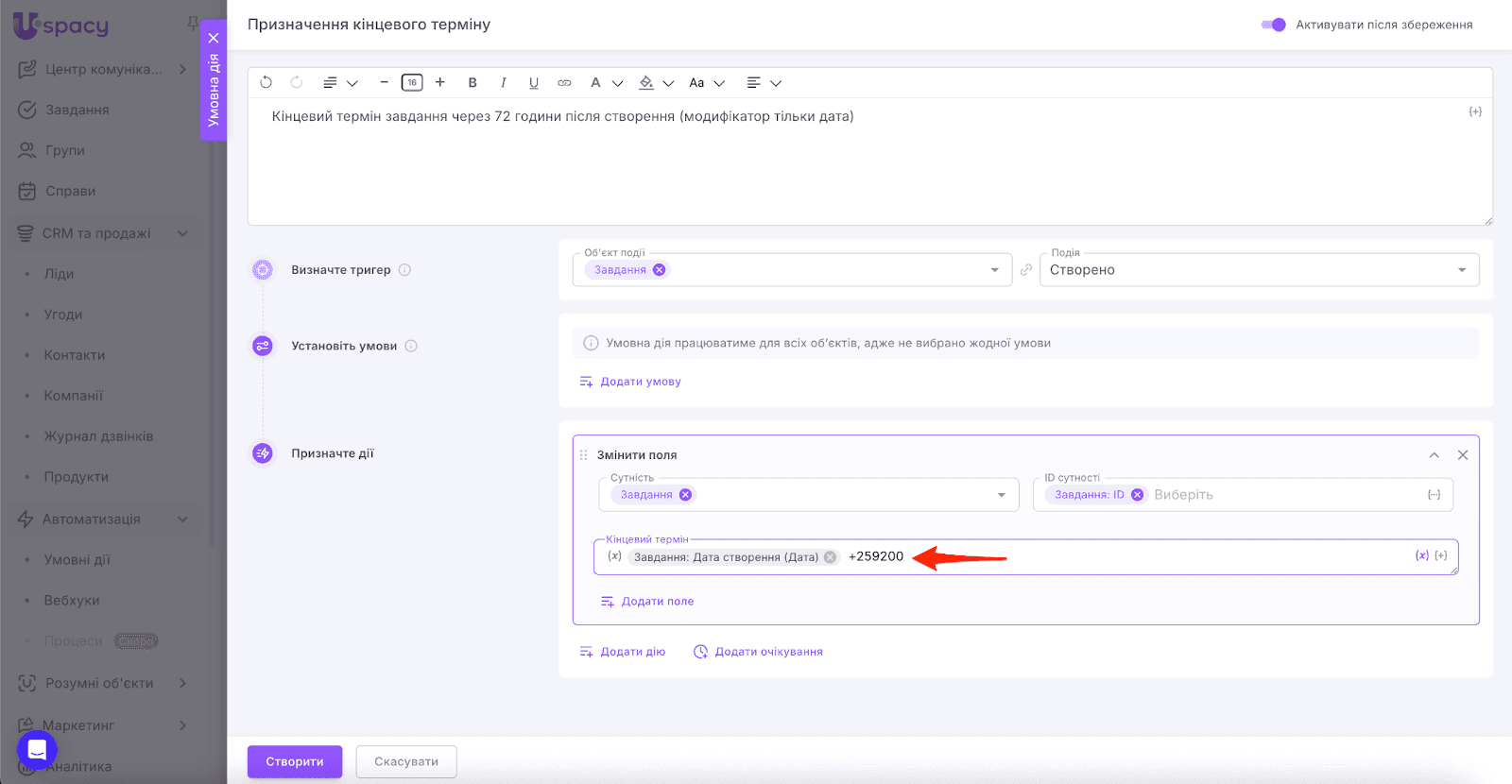Apply italic formatting in the editor
The width and height of the screenshot is (1512, 784).
coord(503,83)
